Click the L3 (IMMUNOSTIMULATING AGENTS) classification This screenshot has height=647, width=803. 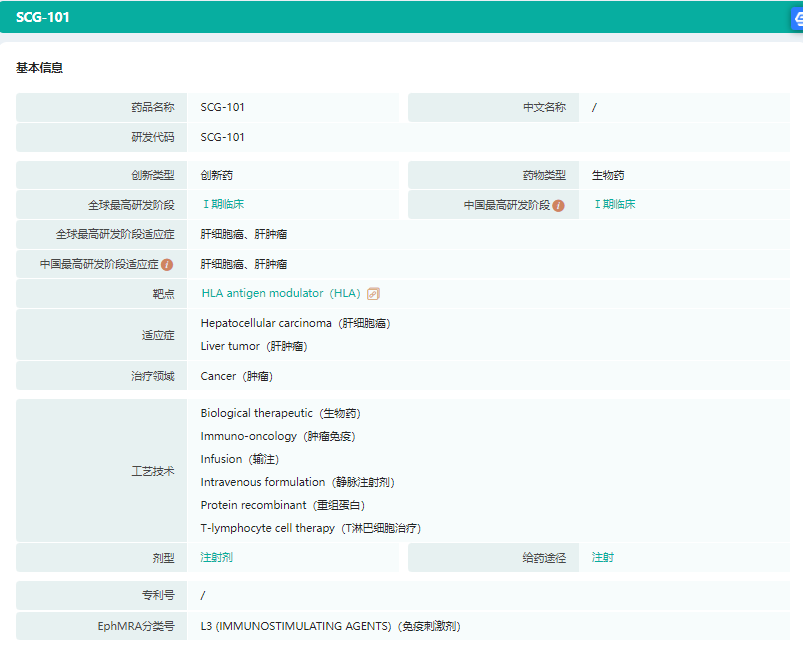tap(330, 626)
